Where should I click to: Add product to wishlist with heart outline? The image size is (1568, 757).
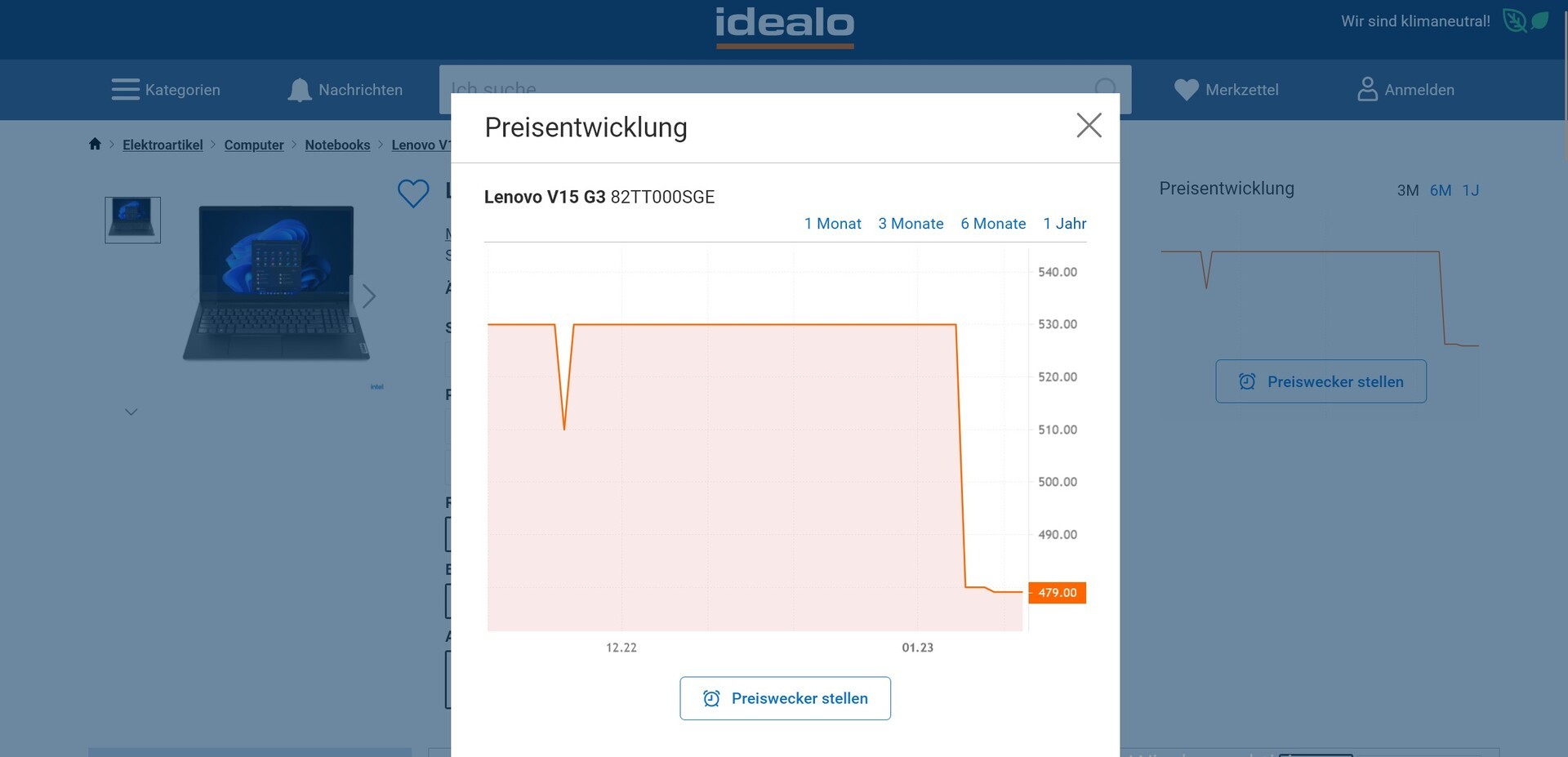(x=413, y=194)
